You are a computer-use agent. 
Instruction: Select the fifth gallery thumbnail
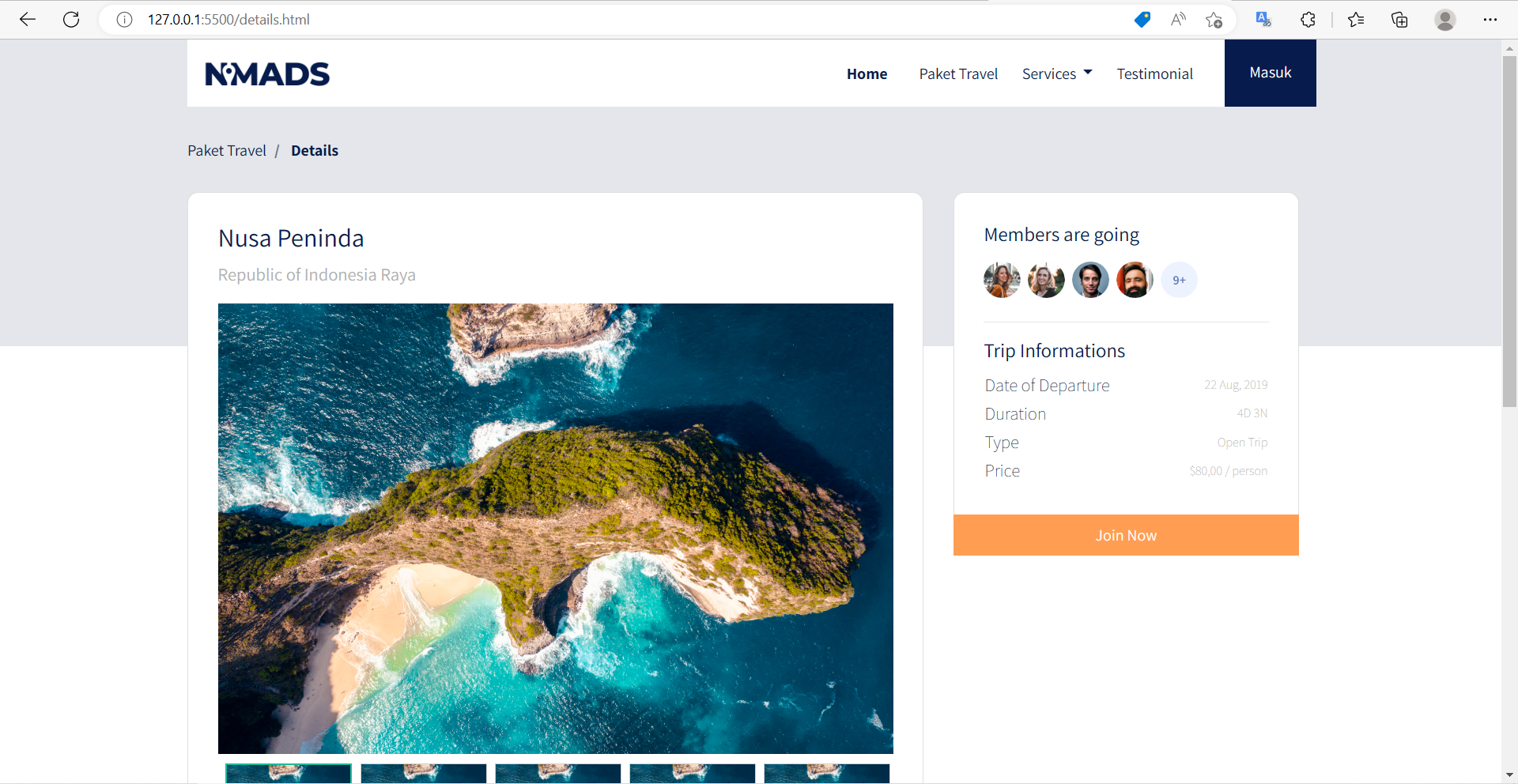pos(827,773)
